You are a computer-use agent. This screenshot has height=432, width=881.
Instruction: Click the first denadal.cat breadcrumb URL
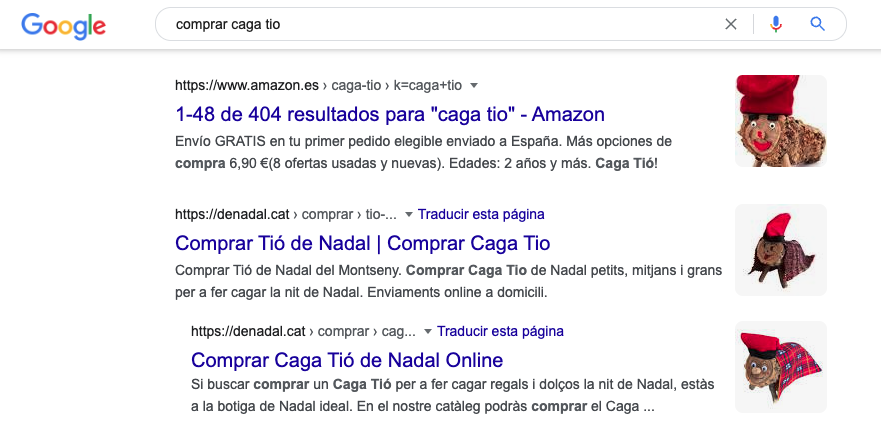284,214
